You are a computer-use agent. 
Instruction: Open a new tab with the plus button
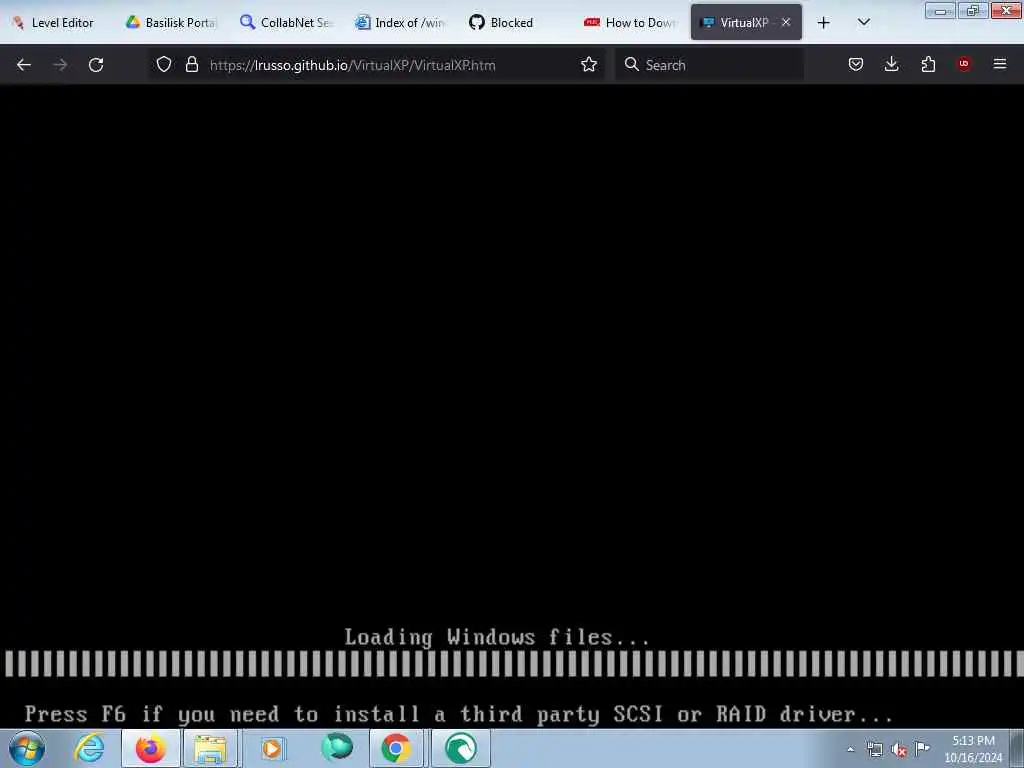click(x=824, y=23)
